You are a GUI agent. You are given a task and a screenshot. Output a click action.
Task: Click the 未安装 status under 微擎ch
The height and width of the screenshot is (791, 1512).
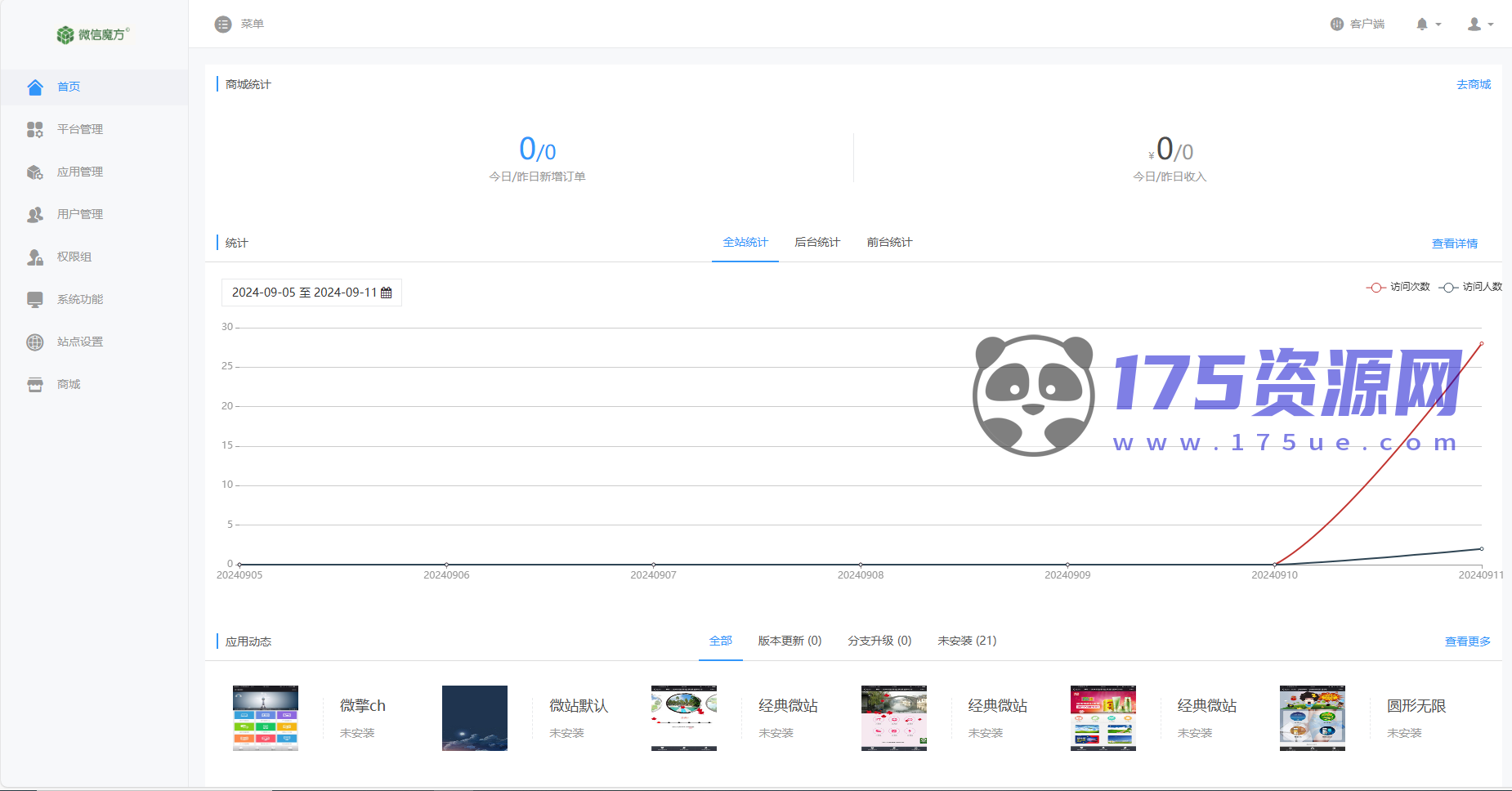[357, 733]
